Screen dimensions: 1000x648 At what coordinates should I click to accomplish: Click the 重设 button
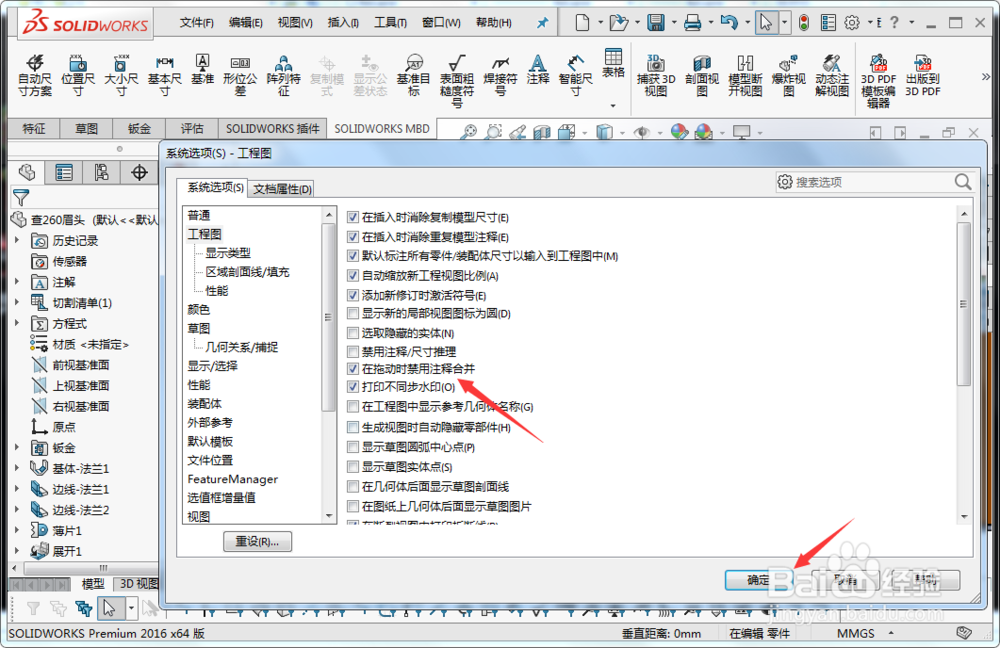(257, 541)
